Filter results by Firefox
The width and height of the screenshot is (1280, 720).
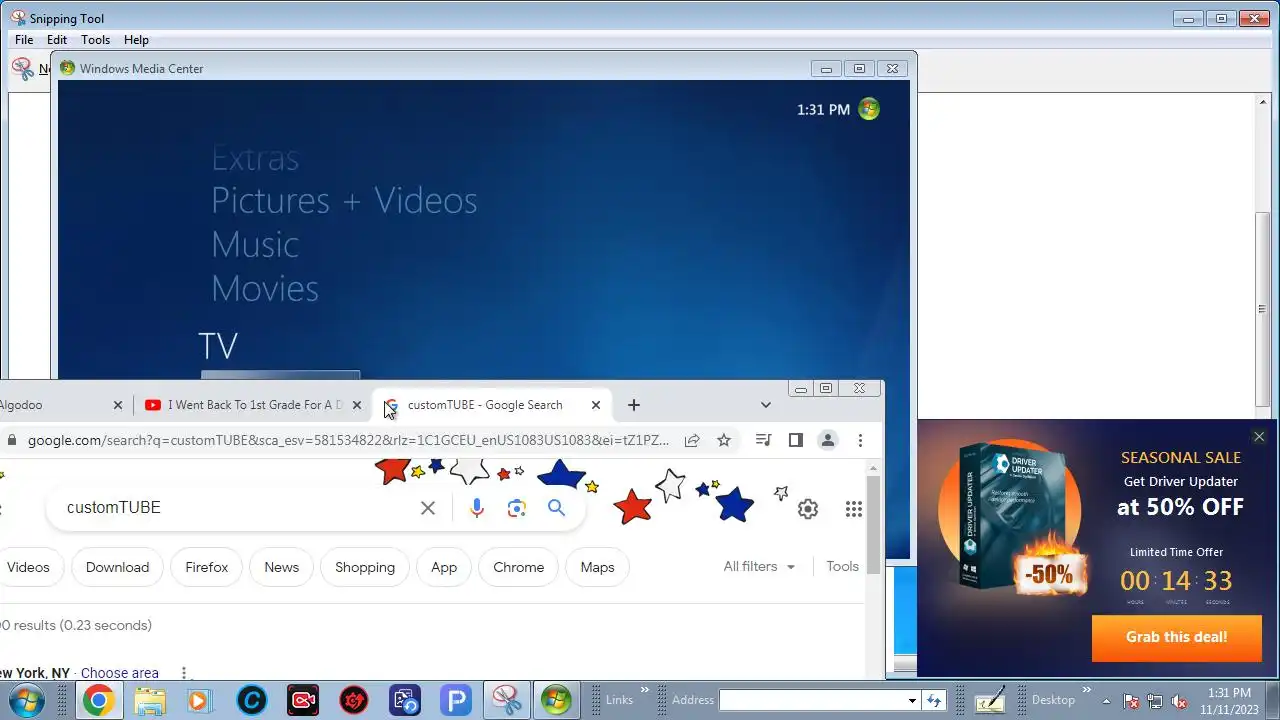pos(207,567)
